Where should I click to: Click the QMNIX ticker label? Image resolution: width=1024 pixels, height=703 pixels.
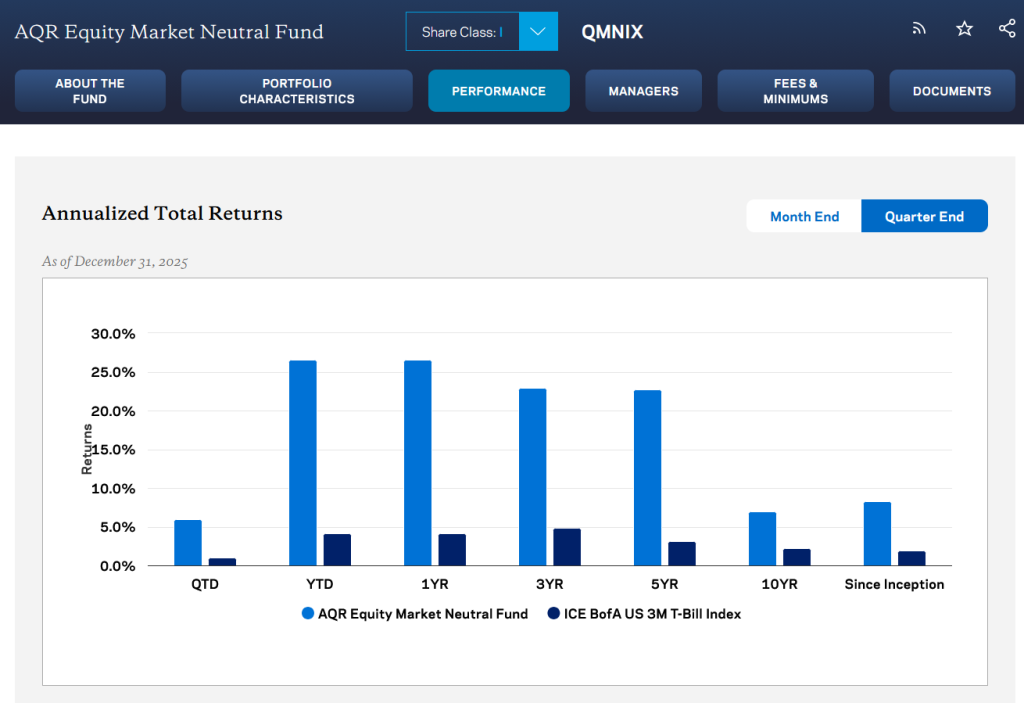pos(611,31)
